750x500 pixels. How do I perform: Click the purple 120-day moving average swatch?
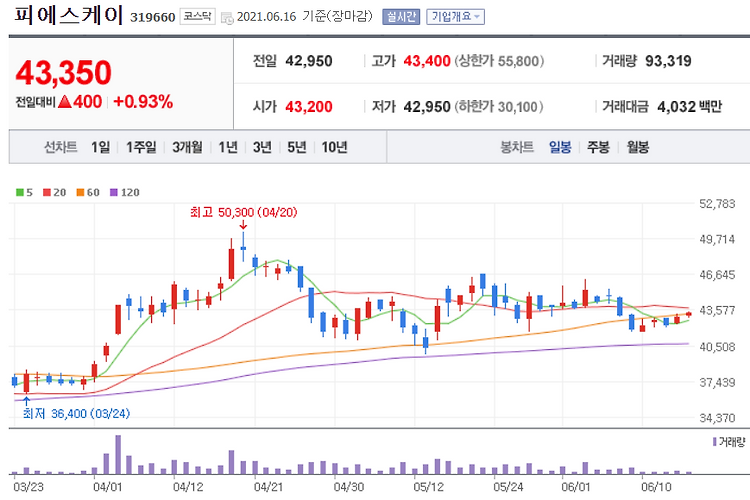[114, 192]
